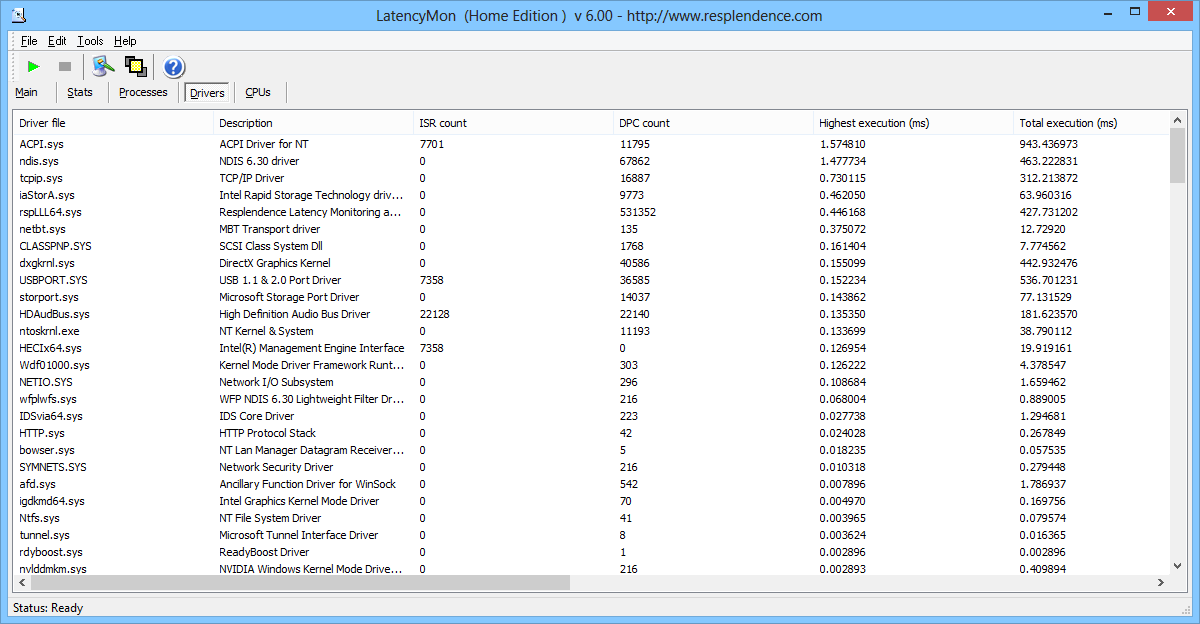Viewport: 1200px width, 624px height.
Task: Sort by the ISR count column header
Action: click(514, 123)
